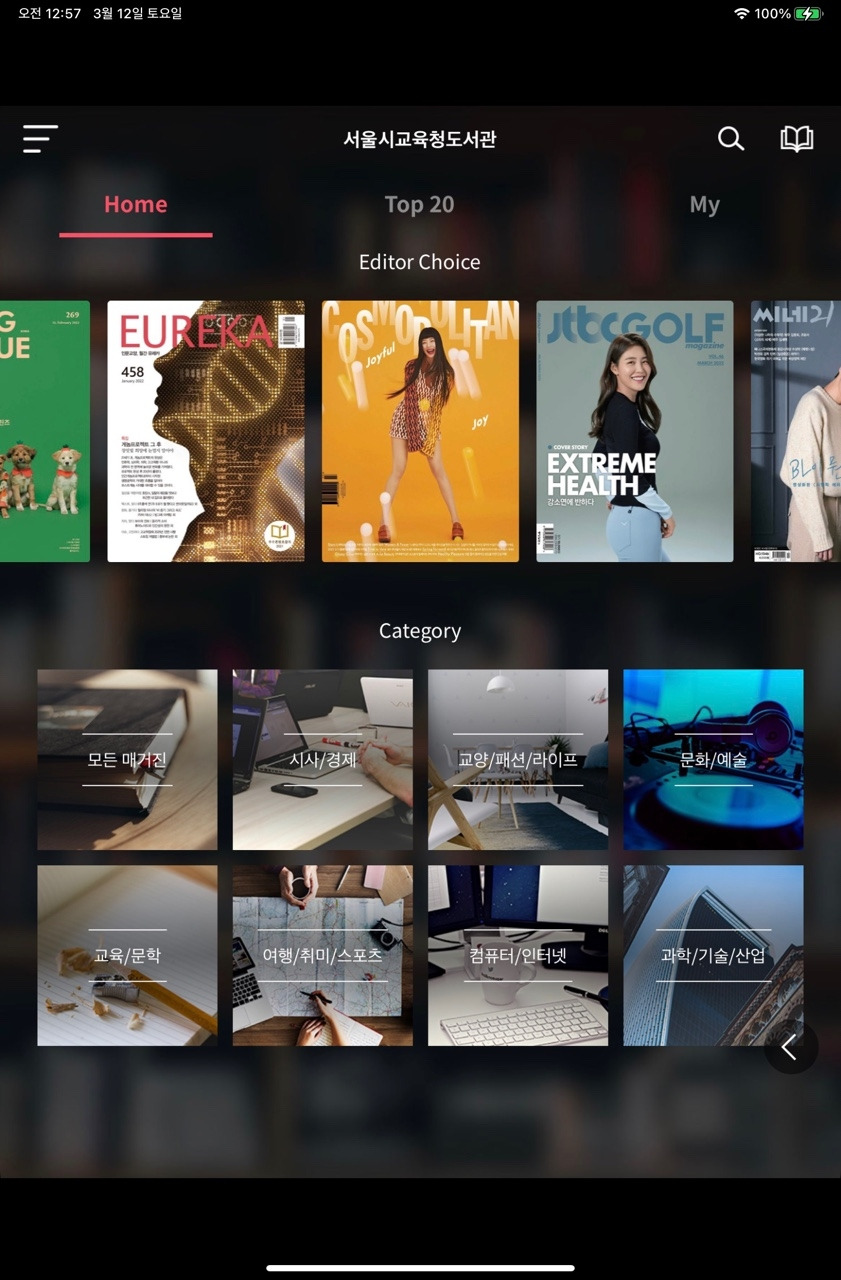This screenshot has width=841, height=1280.
Task: Tap the back chevron floating button
Action: (791, 1047)
